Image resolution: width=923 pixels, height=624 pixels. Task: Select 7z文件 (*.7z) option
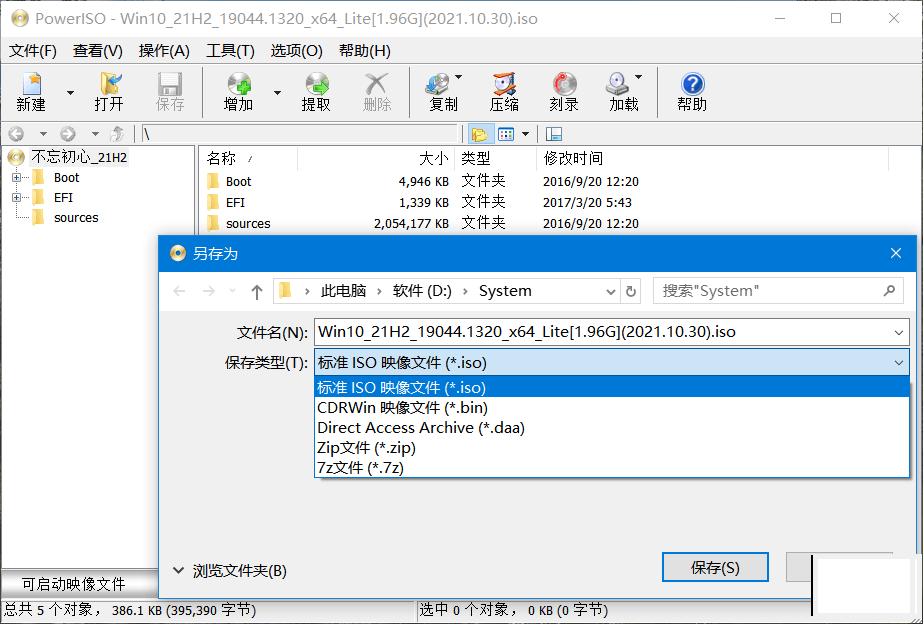coord(612,467)
